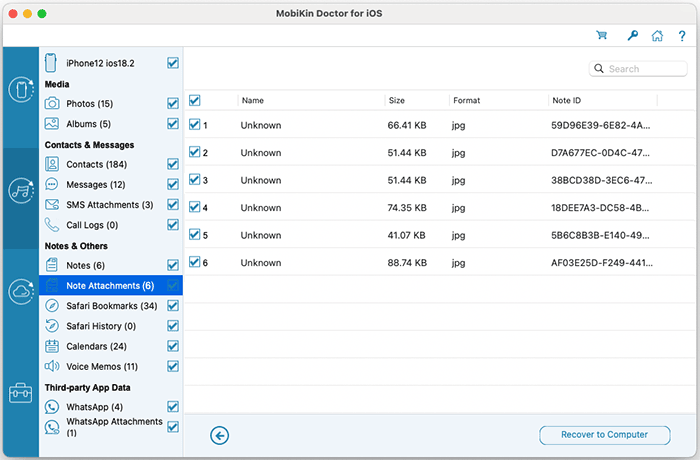Open the shopping cart purchase icon
The height and width of the screenshot is (460, 700).
pos(601,35)
